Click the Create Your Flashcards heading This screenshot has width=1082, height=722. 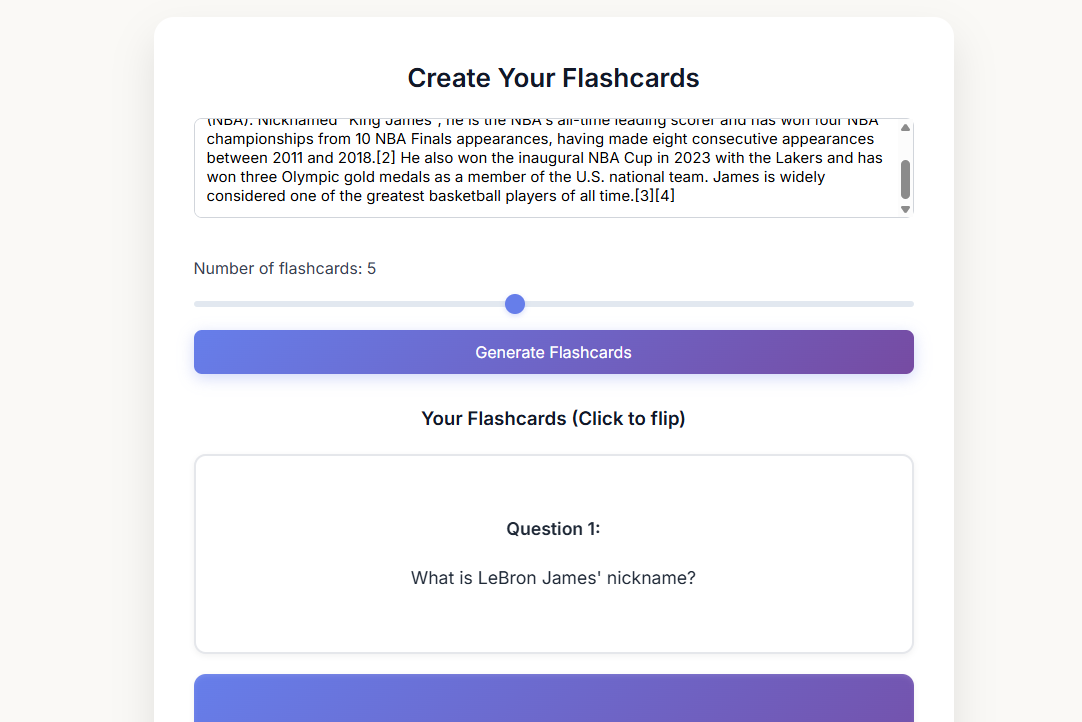tap(553, 78)
